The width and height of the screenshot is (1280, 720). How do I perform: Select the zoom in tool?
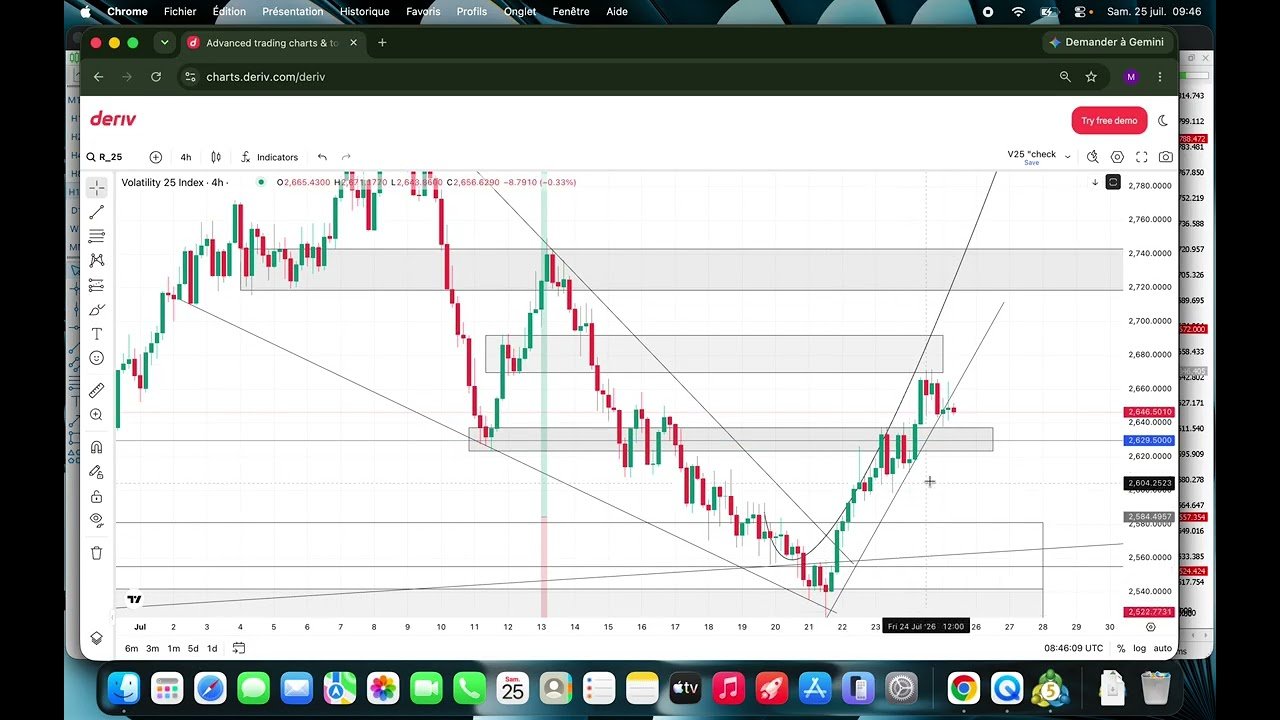[97, 414]
